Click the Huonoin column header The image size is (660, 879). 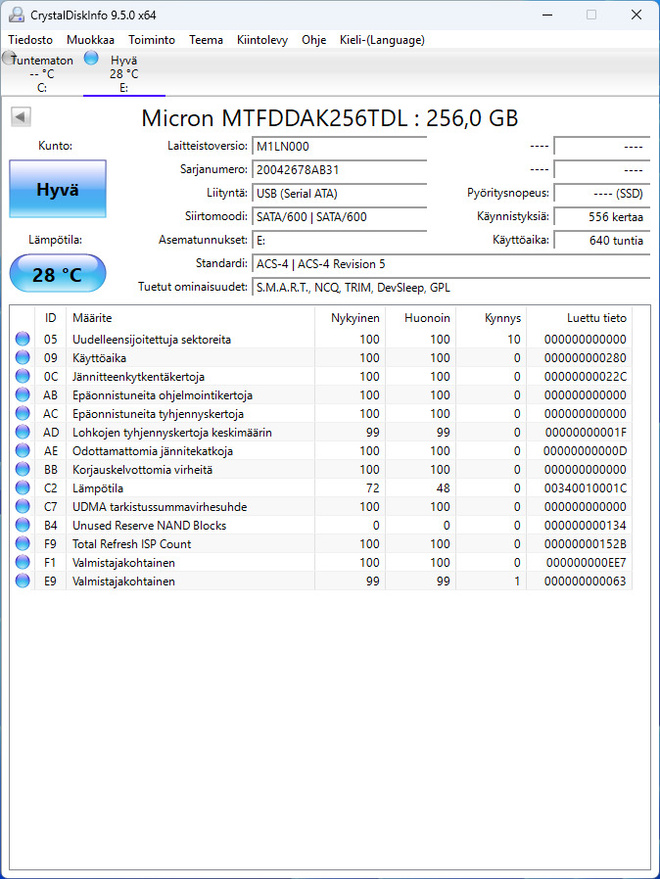coord(421,318)
